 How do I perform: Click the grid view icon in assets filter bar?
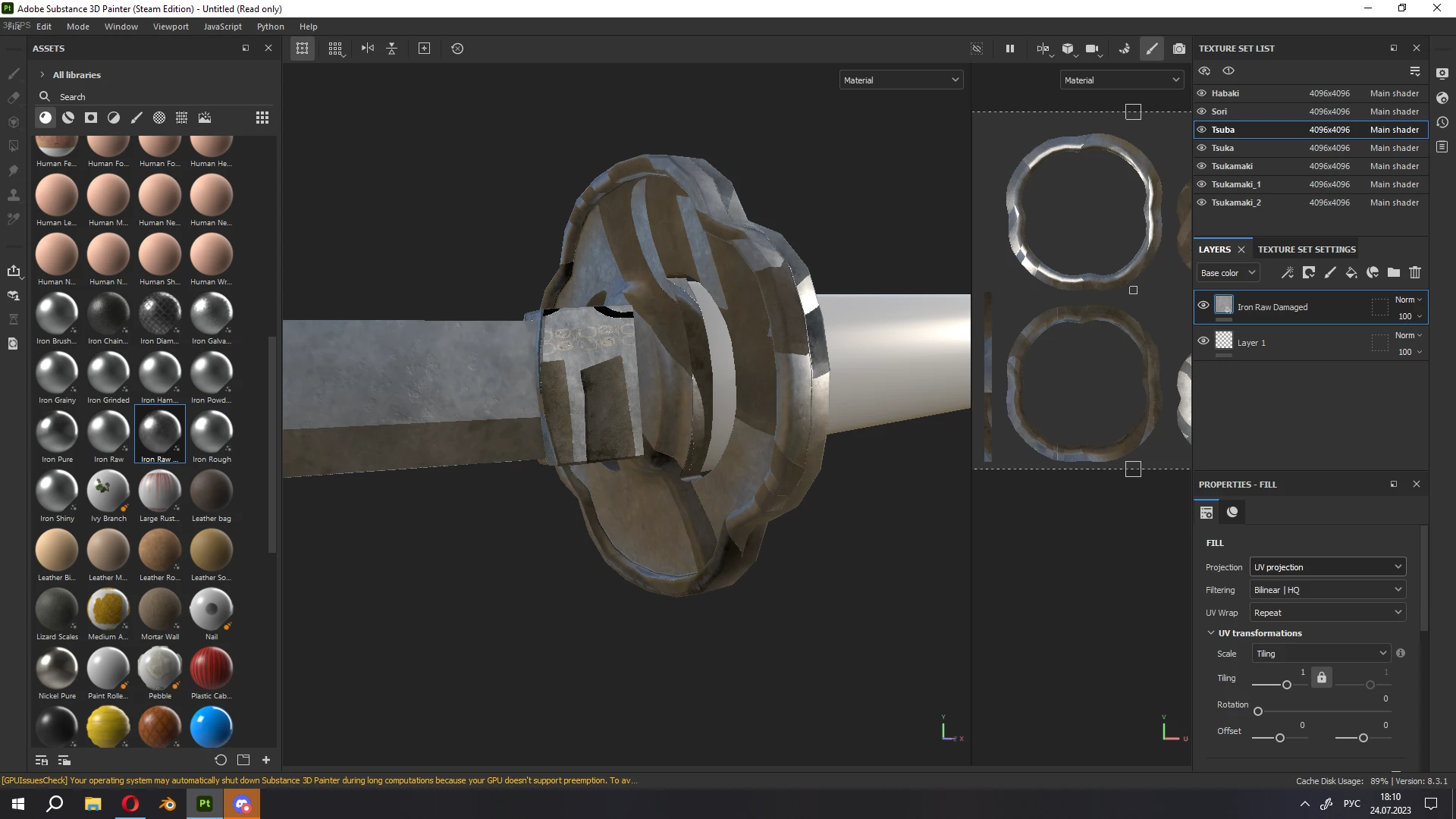(x=262, y=118)
